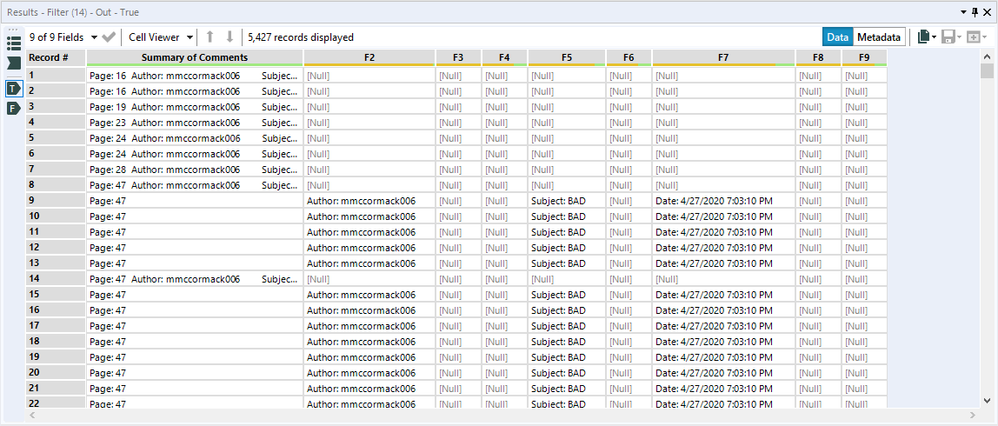Click the [Null] F6 cell in row 17
Image resolution: width=998 pixels, height=426 pixels.
(x=629, y=326)
